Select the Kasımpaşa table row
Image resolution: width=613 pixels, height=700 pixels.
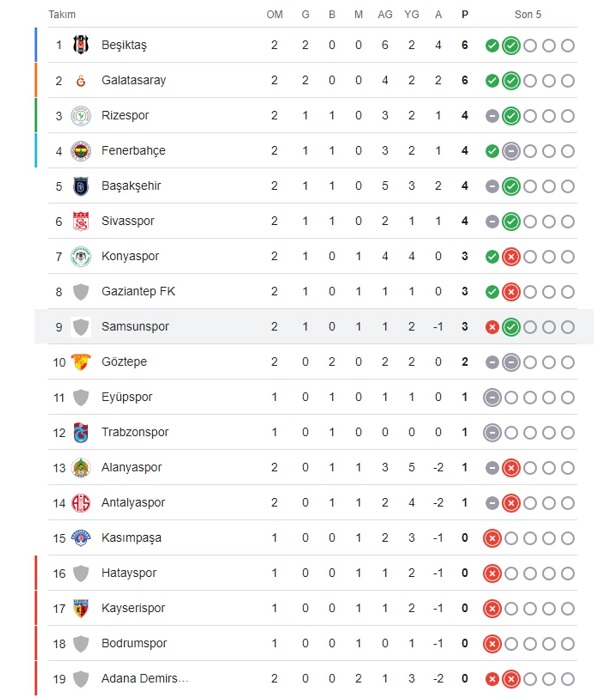tap(313, 538)
